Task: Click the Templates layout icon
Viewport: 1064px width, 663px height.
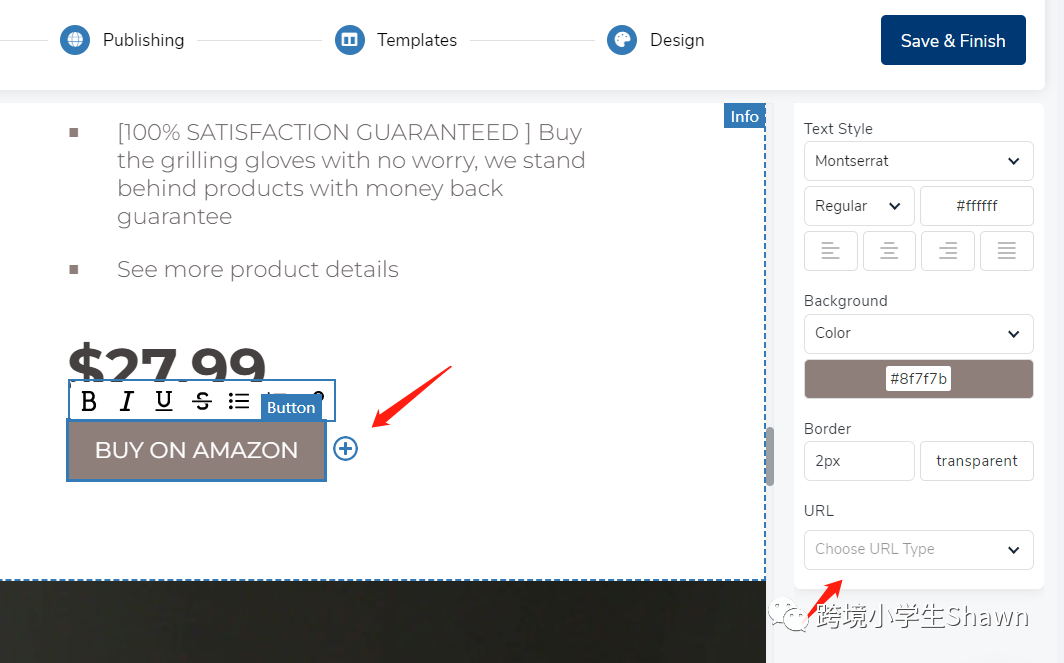Action: [x=349, y=40]
